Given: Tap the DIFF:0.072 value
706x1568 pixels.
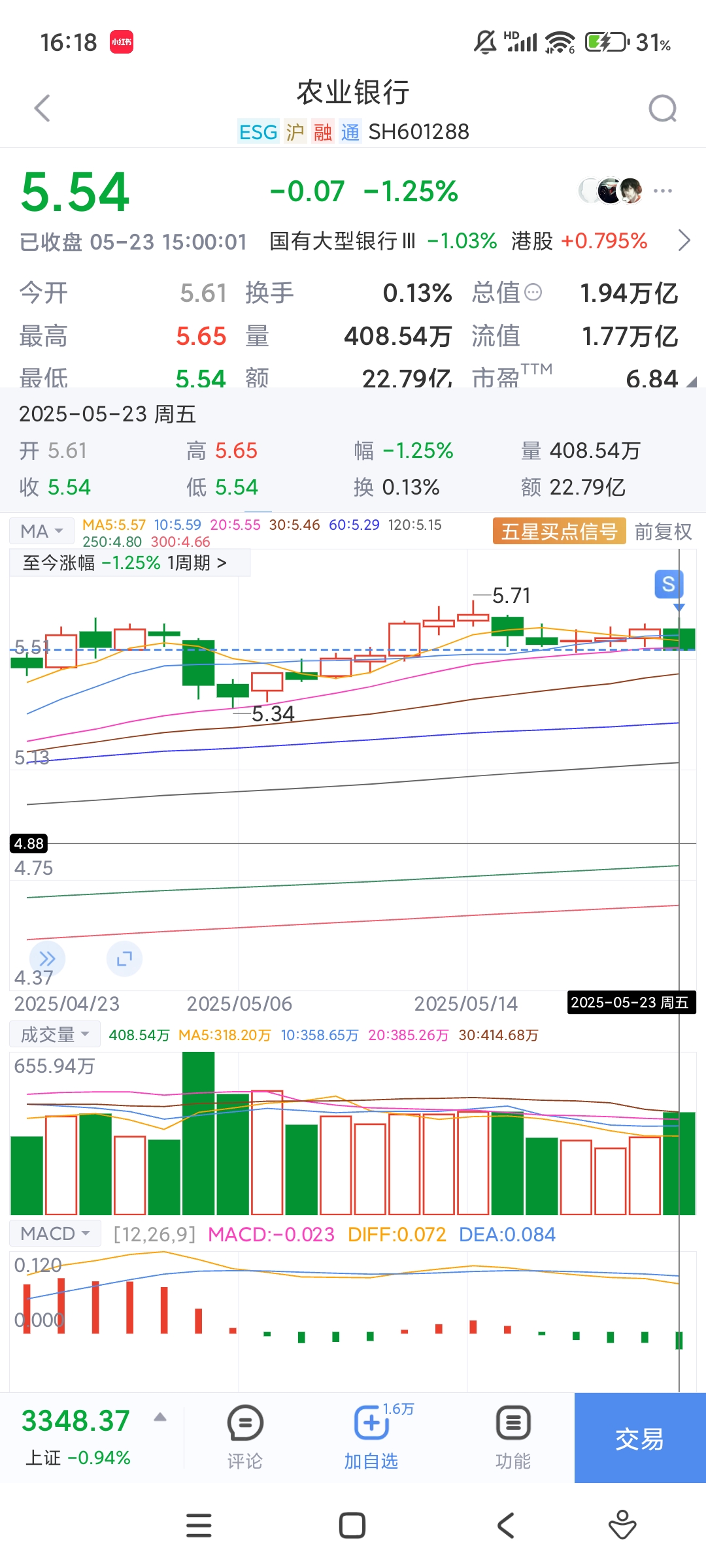Looking at the screenshot, I should point(397,1234).
